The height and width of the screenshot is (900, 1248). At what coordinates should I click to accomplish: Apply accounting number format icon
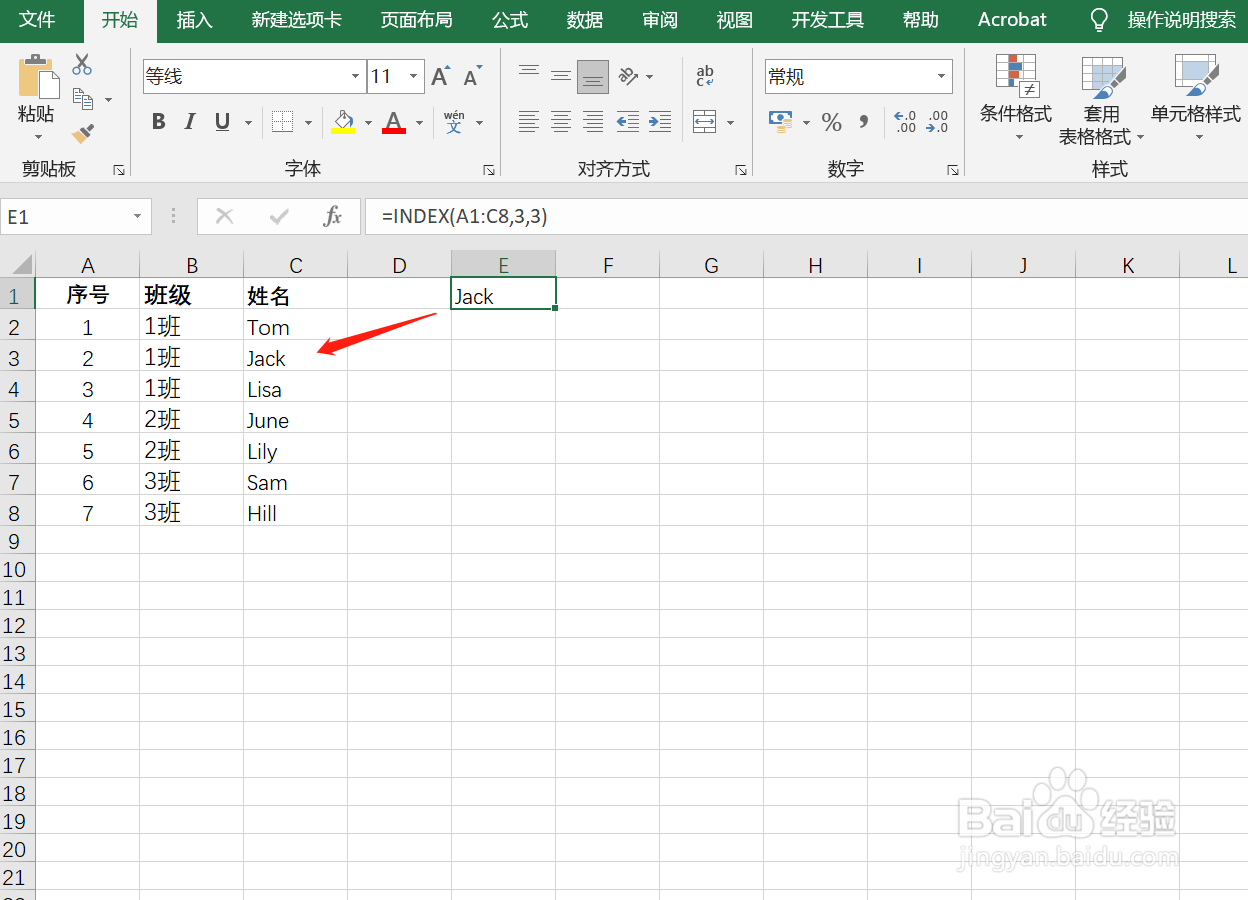pos(781,122)
